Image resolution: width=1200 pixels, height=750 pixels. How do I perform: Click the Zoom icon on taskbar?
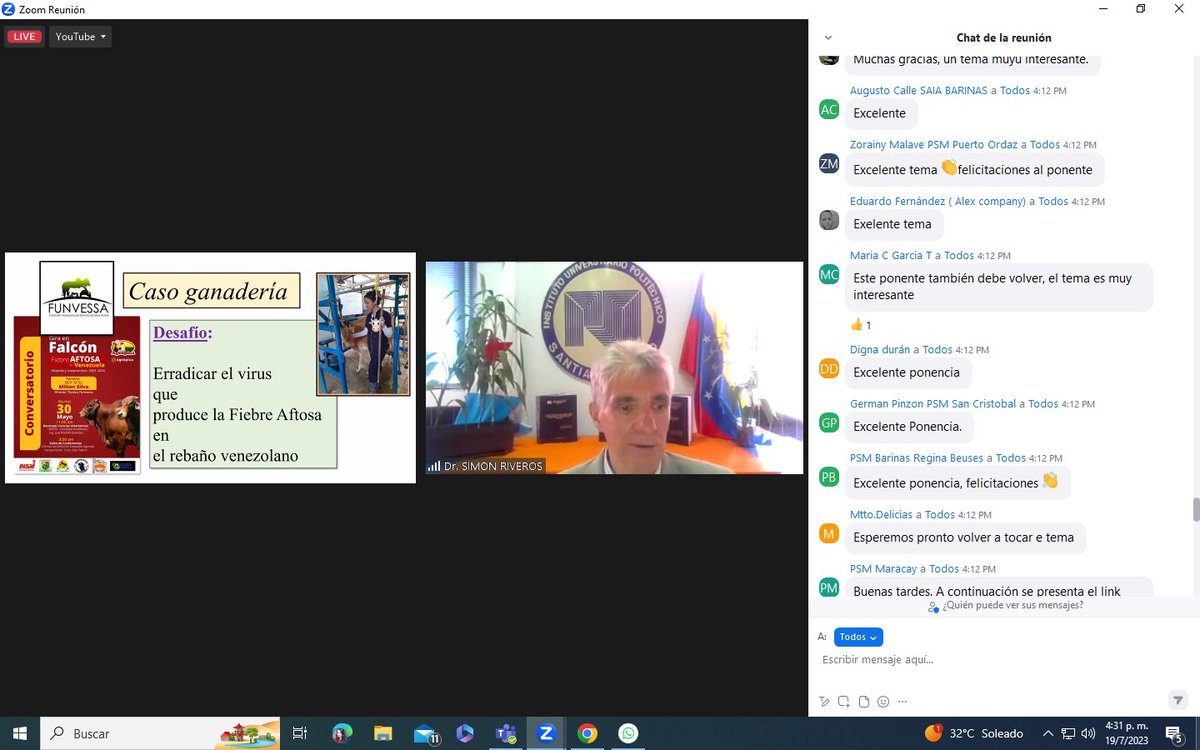point(546,733)
